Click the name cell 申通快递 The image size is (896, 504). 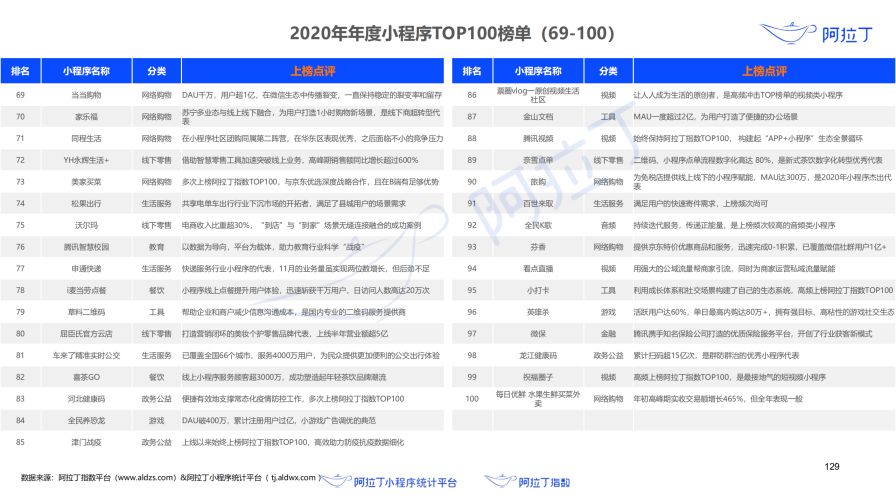86,269
